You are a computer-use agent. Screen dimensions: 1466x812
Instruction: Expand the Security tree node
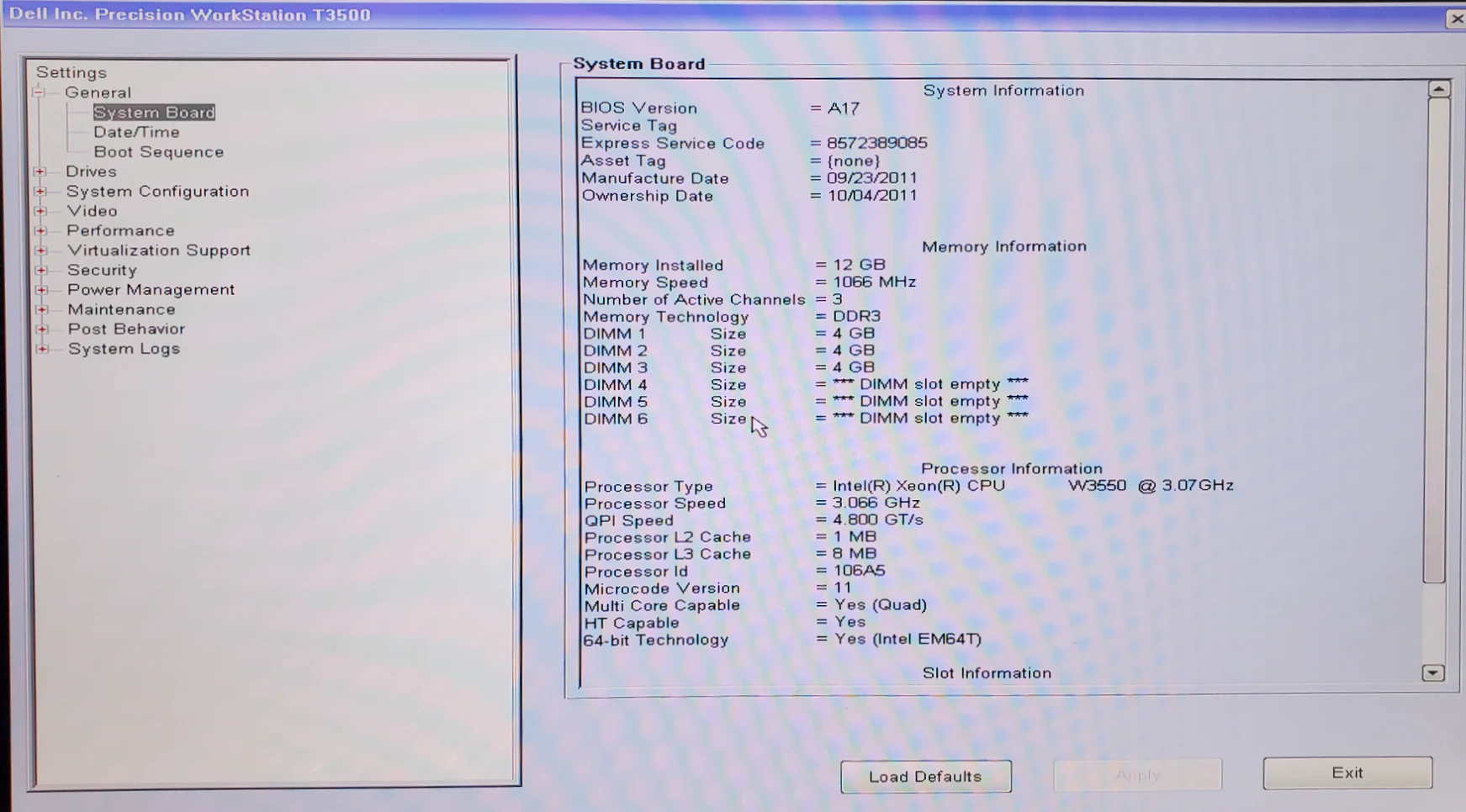(x=40, y=270)
